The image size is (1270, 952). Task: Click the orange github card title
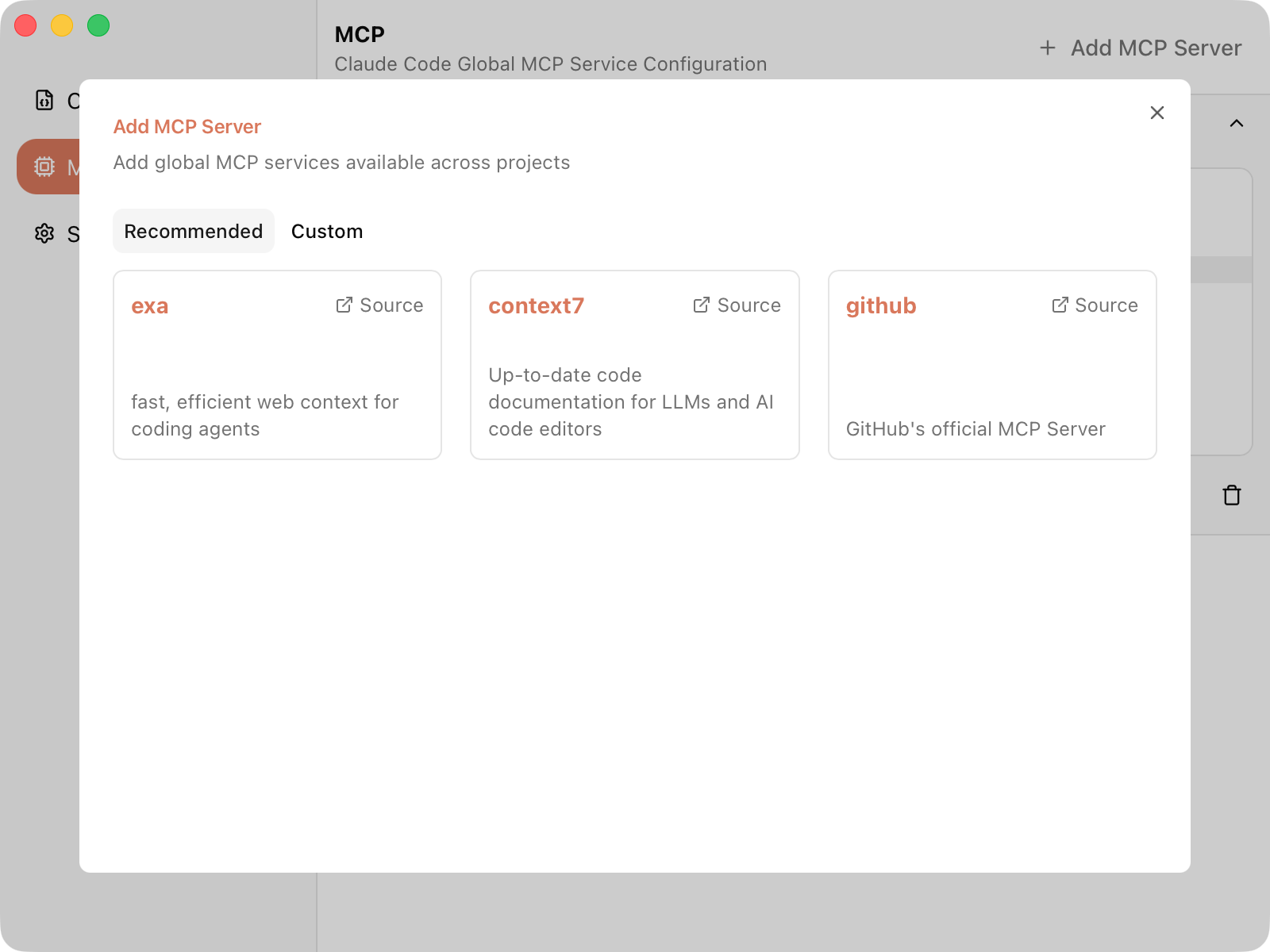pyautogui.click(x=880, y=306)
